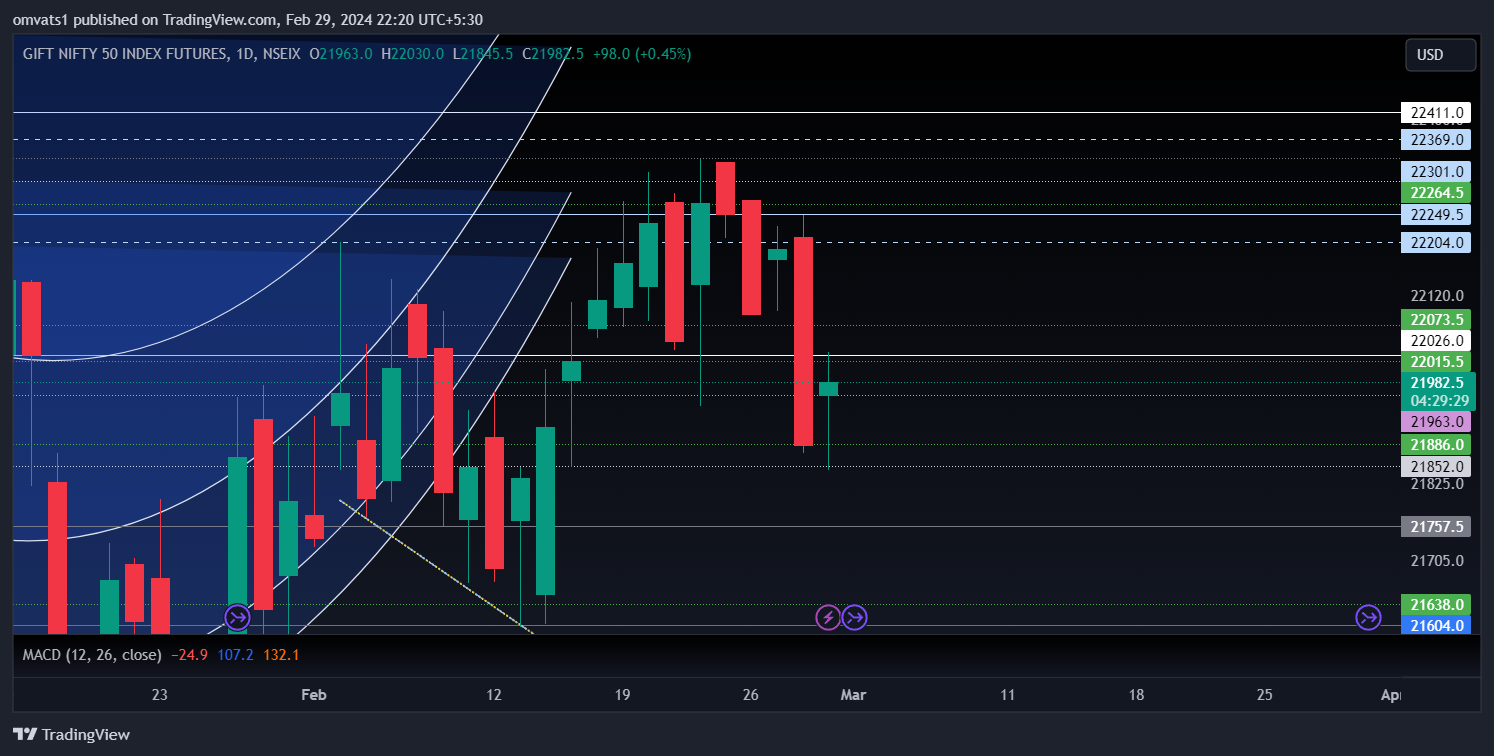
Task: Click the red MACD value -24.9
Action: coord(190,655)
